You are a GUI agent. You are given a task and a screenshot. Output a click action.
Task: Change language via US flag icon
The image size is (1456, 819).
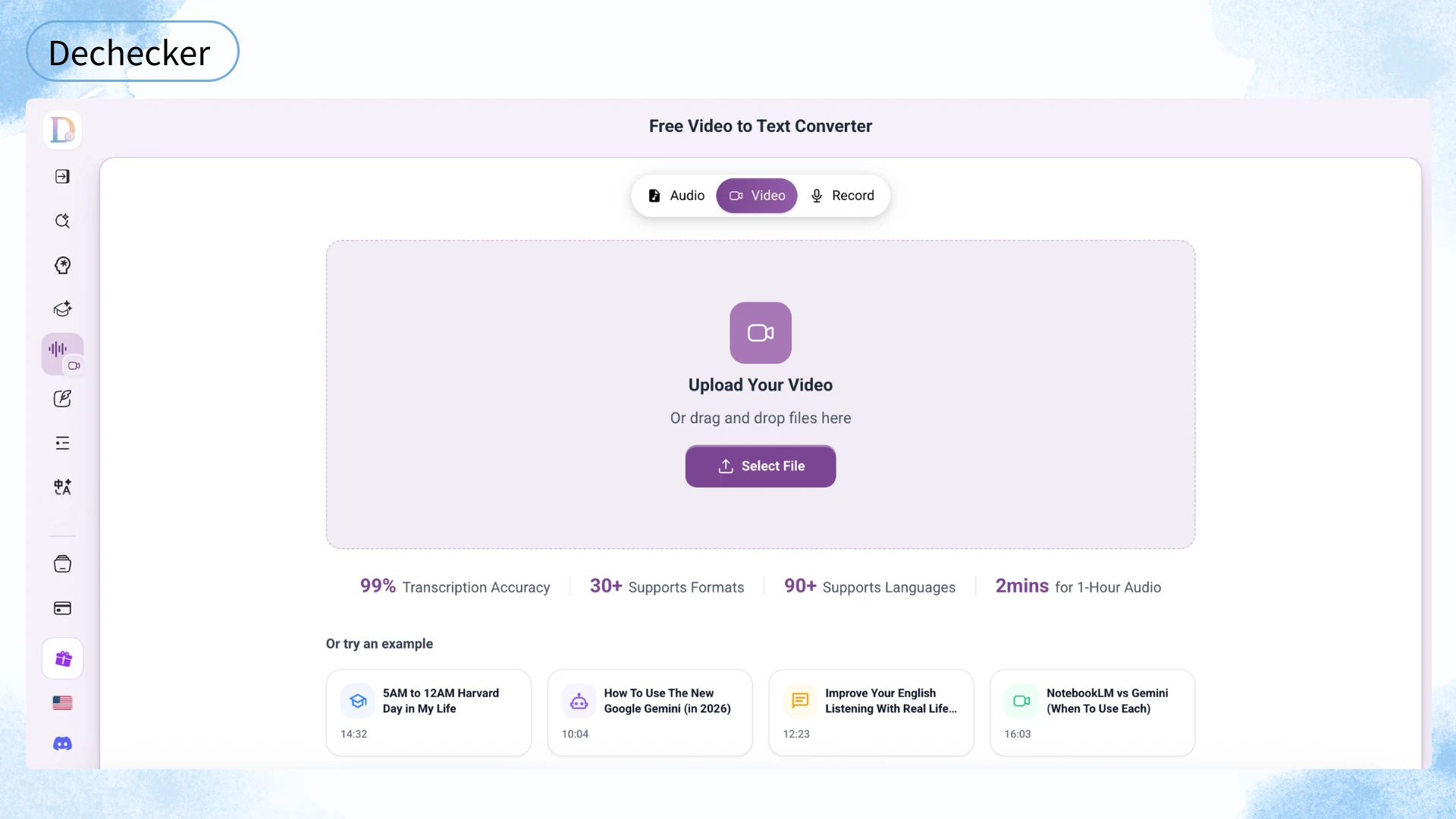pos(63,703)
